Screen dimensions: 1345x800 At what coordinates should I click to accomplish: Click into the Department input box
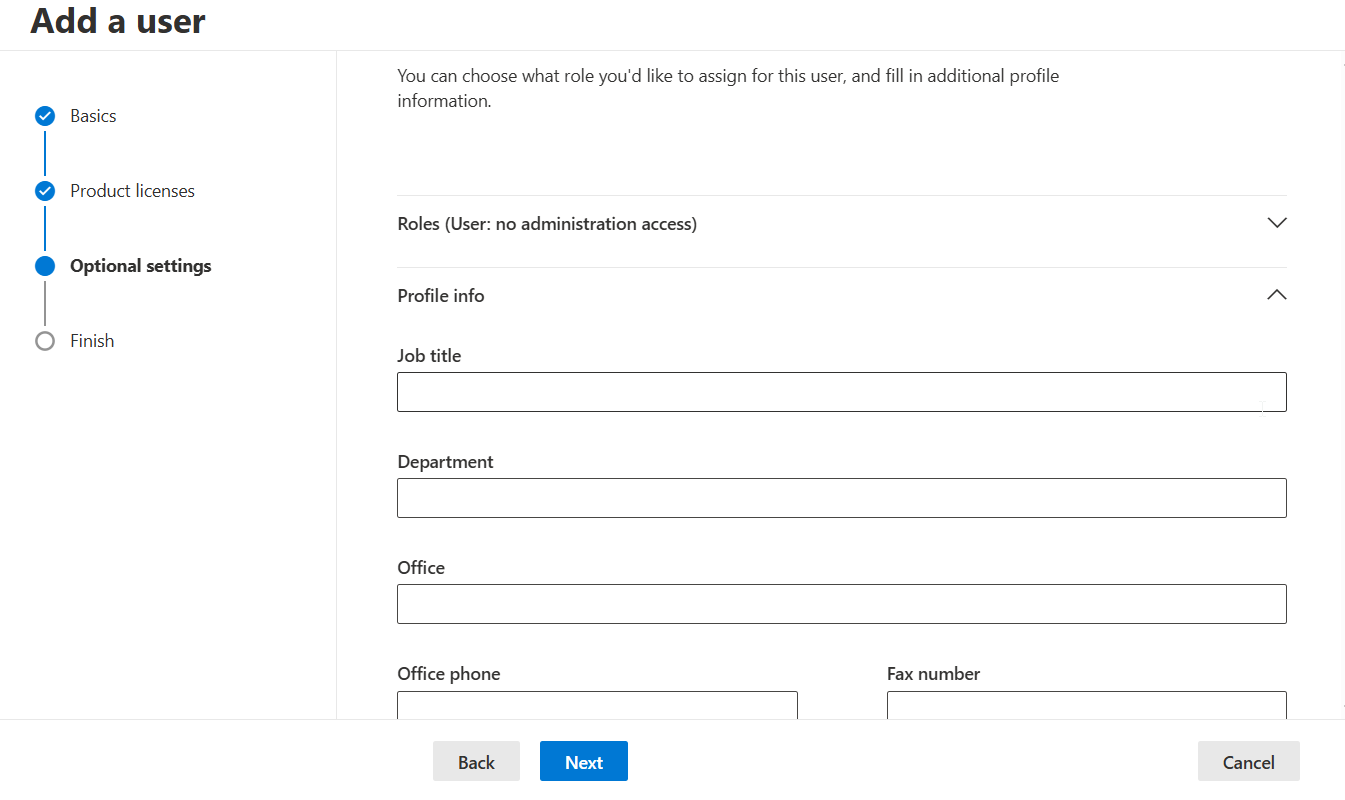(x=841, y=498)
